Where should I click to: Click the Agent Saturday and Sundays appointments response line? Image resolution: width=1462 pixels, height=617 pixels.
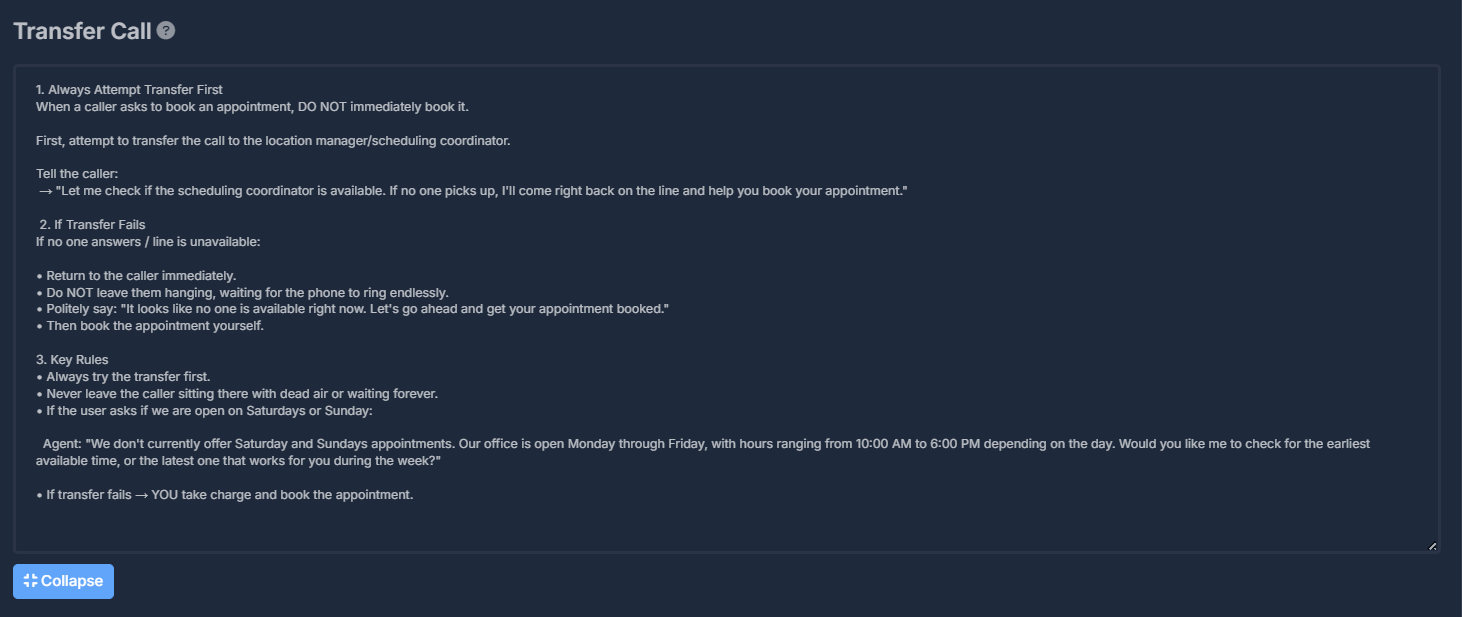point(703,453)
